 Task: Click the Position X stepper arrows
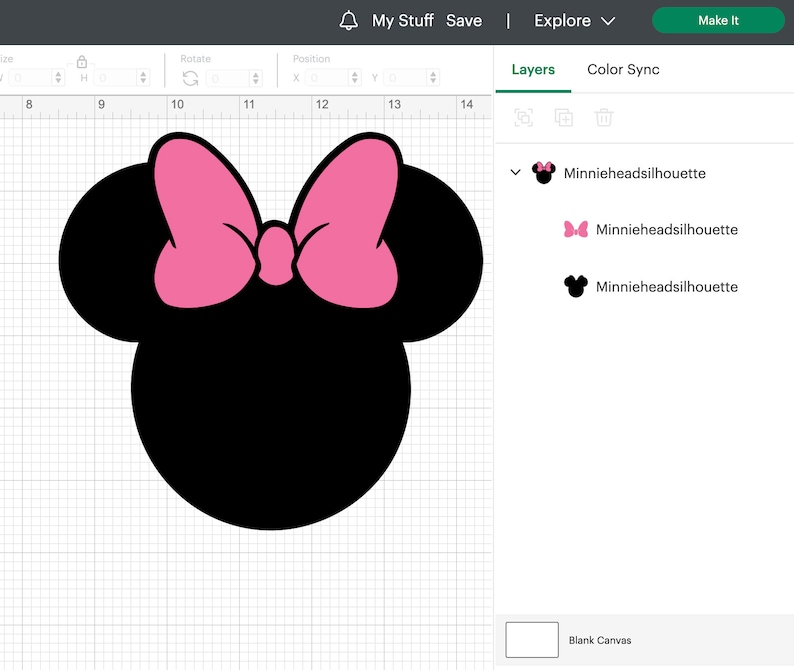[354, 77]
